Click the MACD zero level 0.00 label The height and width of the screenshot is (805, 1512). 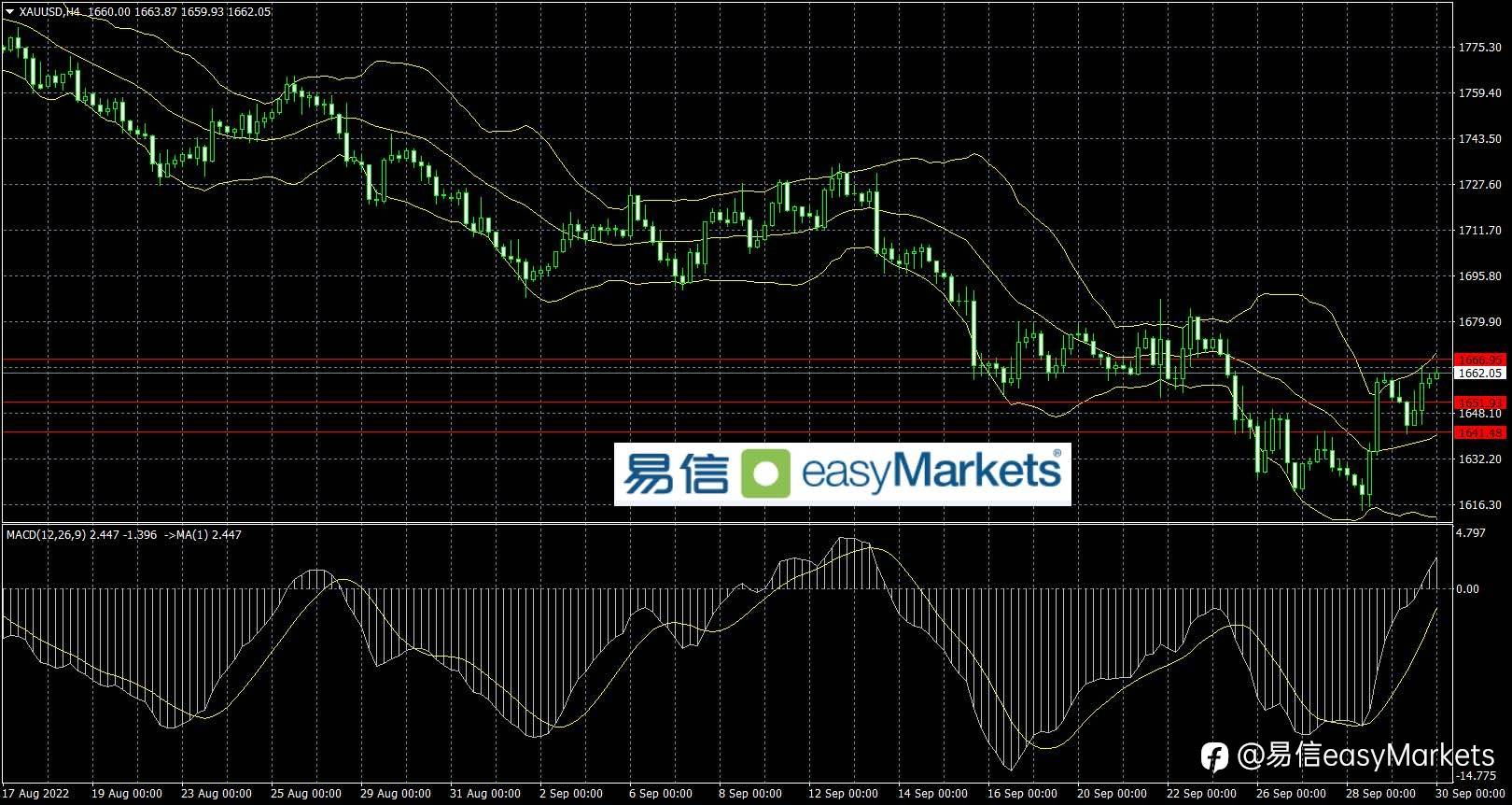click(x=1468, y=588)
